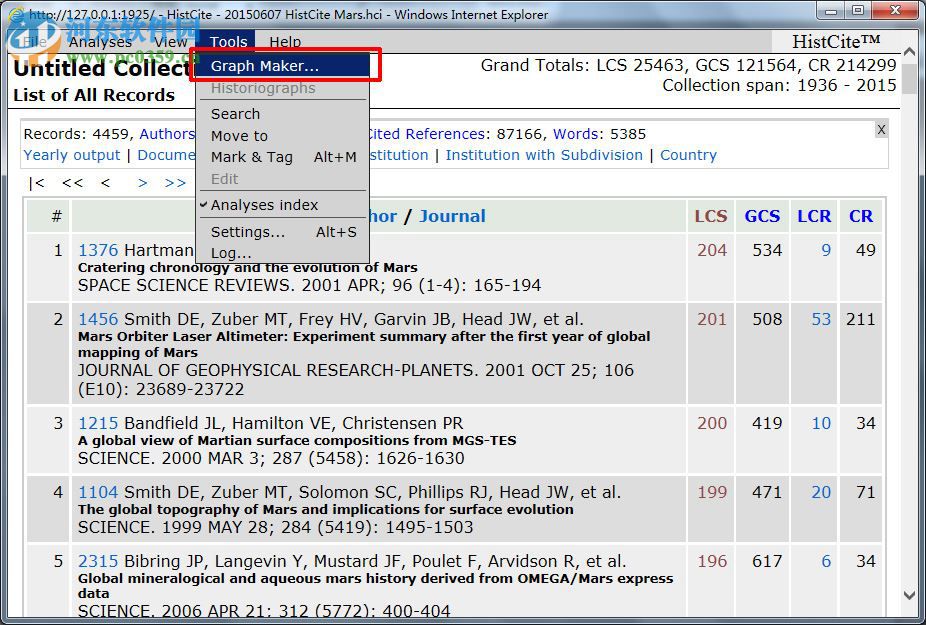Sort by the Journal column header link
Image resolution: width=926 pixels, height=625 pixels.
[452, 216]
